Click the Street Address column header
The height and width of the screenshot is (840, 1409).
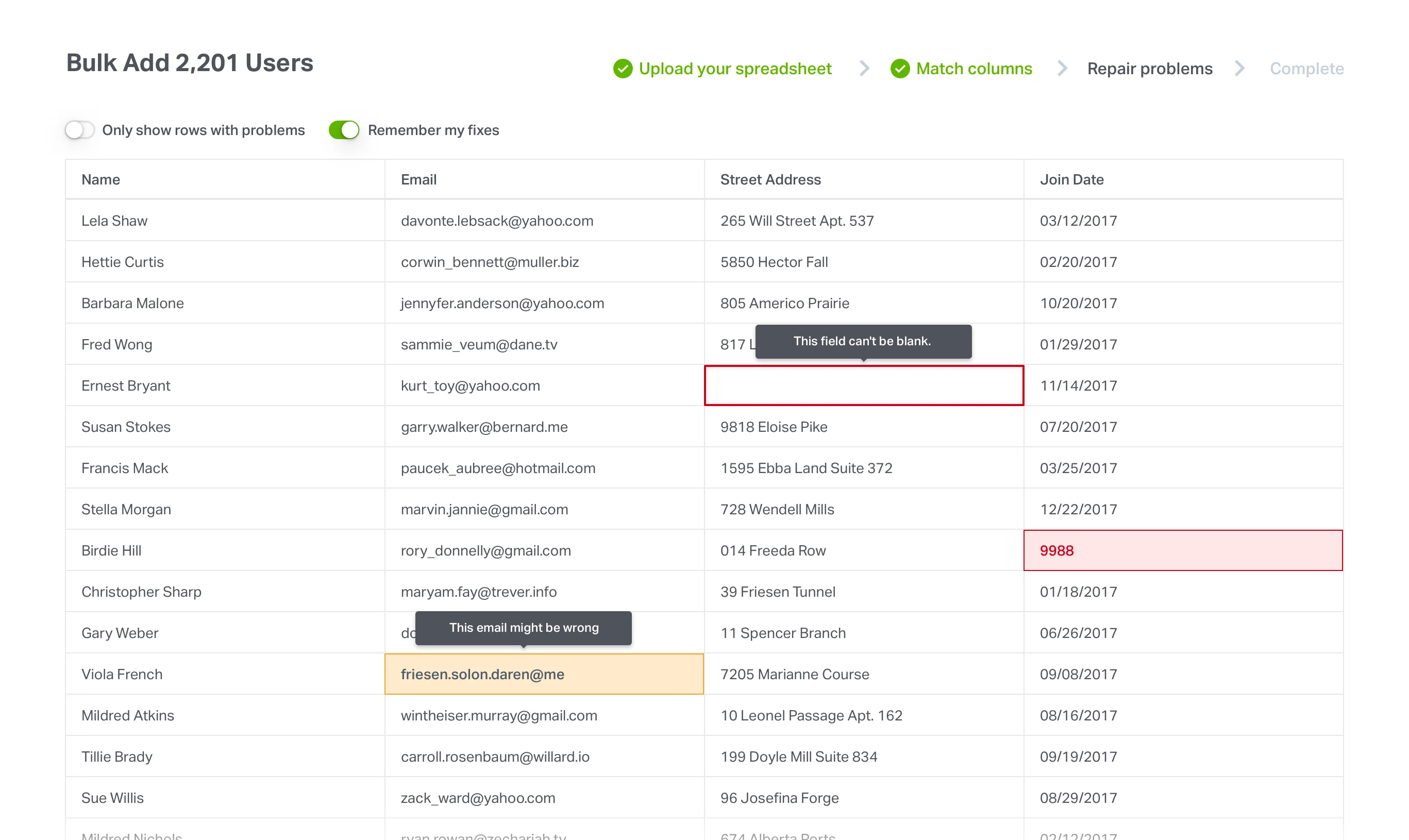(770, 179)
